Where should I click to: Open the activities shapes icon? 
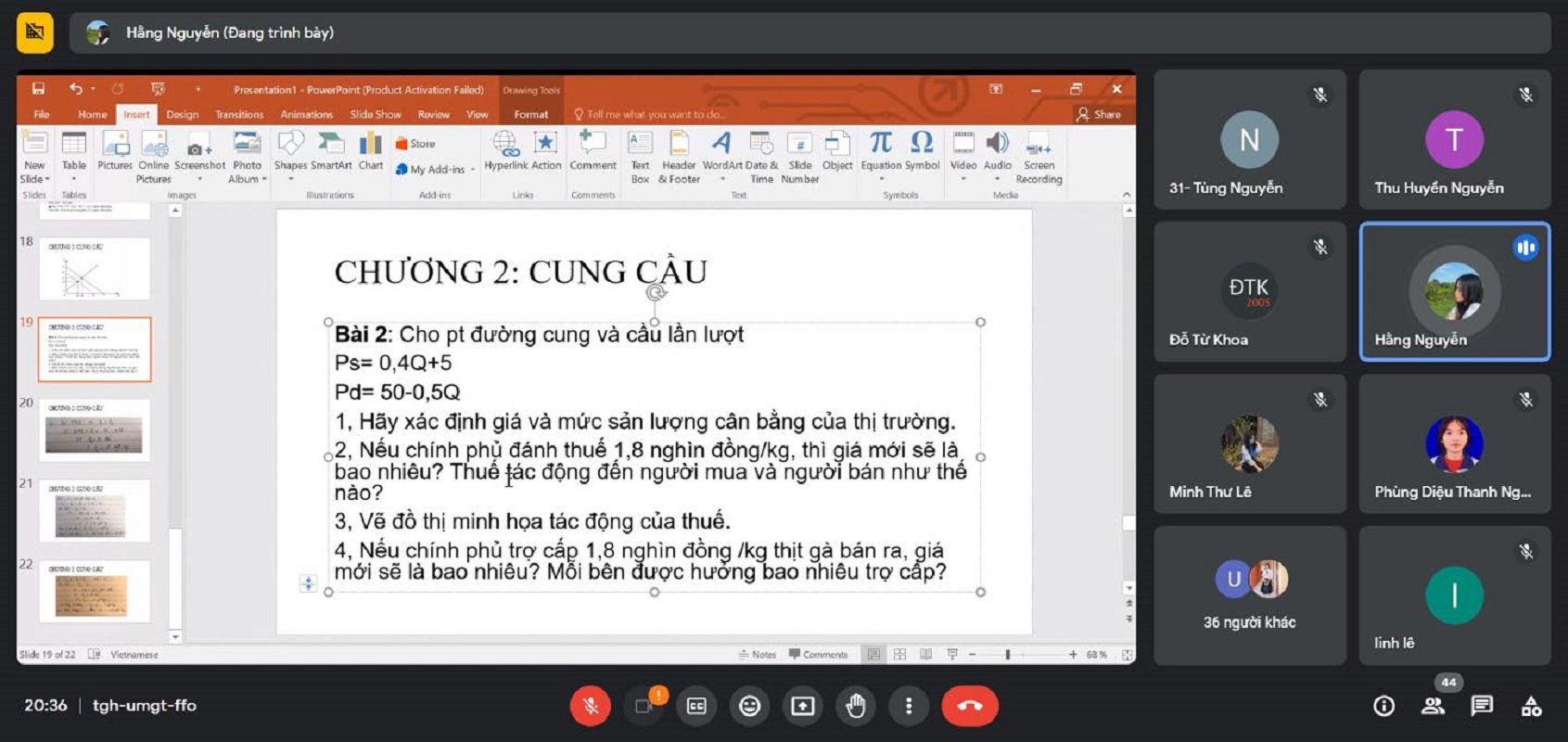point(1531,706)
